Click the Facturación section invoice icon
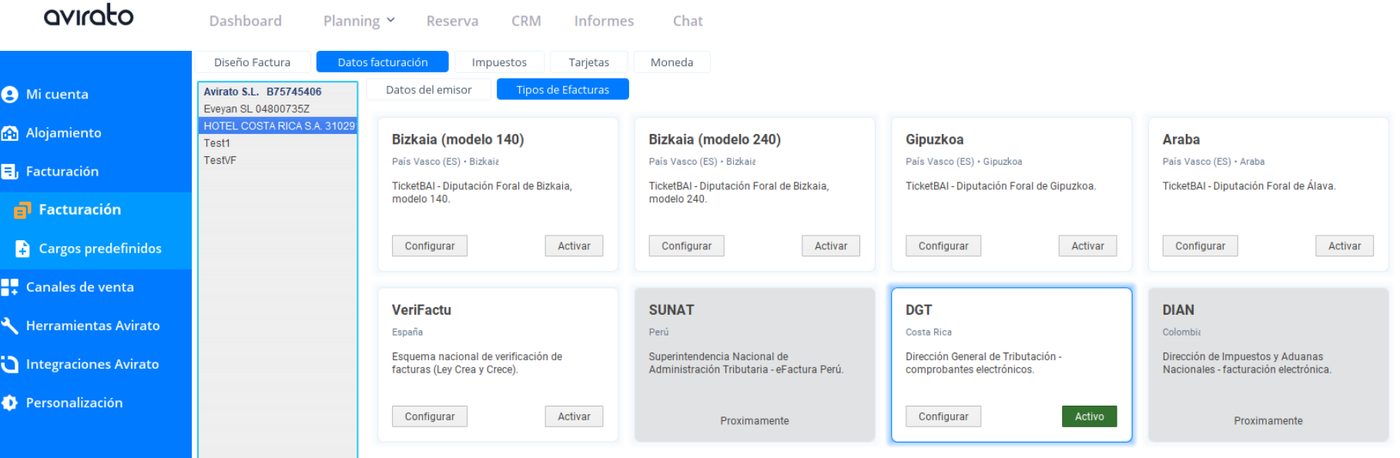This screenshot has width=1400, height=458. 10,172
